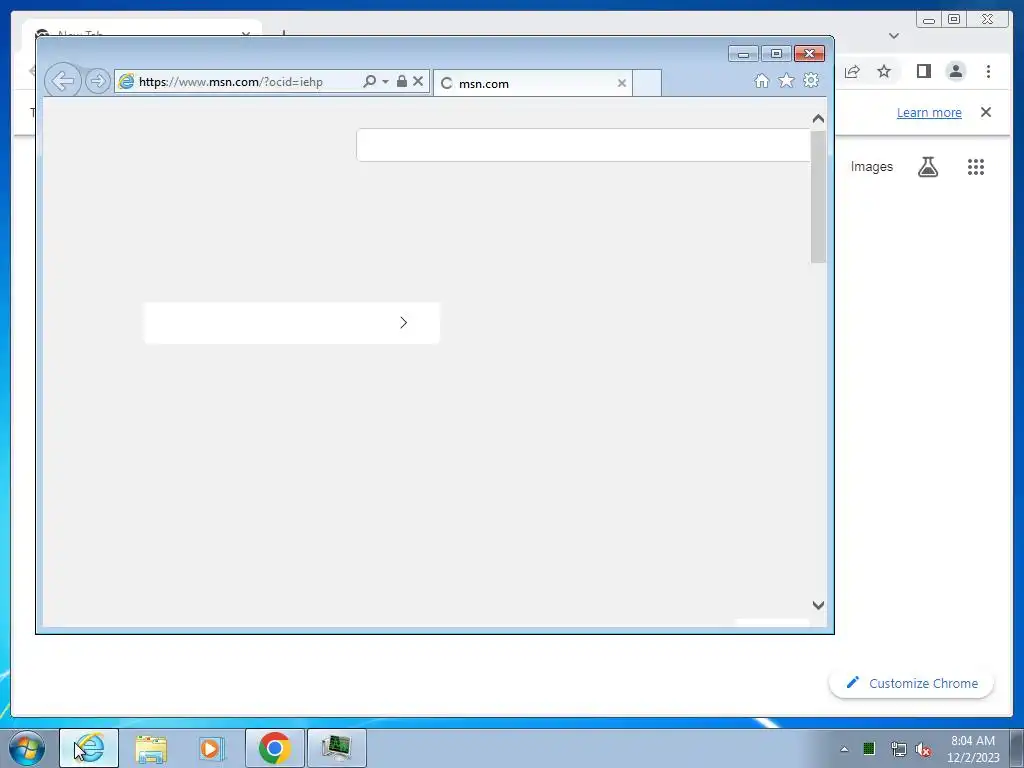Open Search Labs flask icon in Chrome
This screenshot has width=1024, height=768.
pos(928,167)
